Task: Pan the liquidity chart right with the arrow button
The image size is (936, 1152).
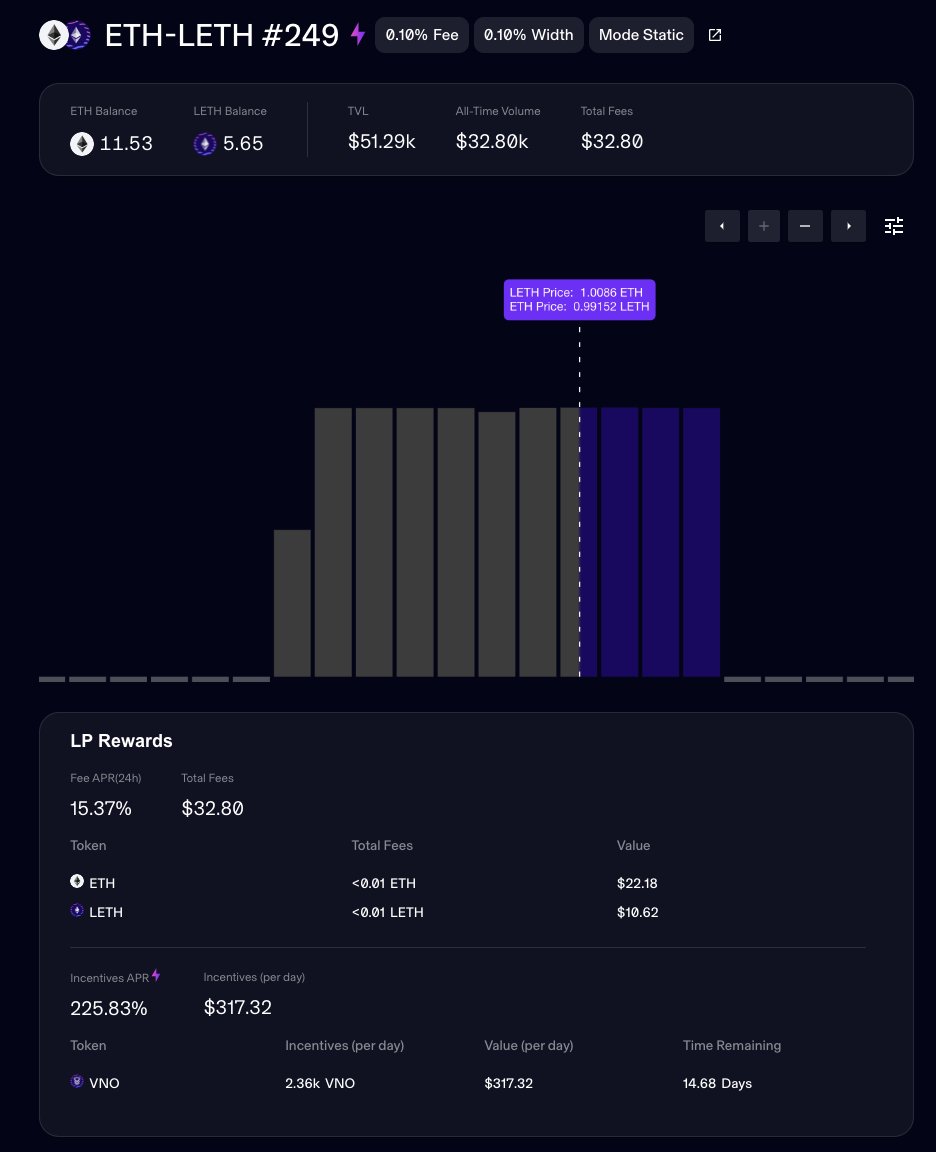Action: (x=849, y=226)
